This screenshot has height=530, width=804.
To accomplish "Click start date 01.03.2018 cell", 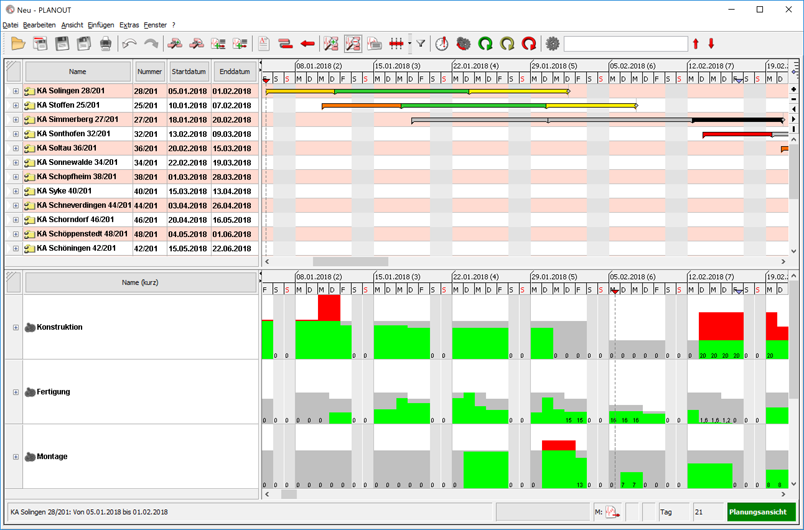I will point(188,177).
